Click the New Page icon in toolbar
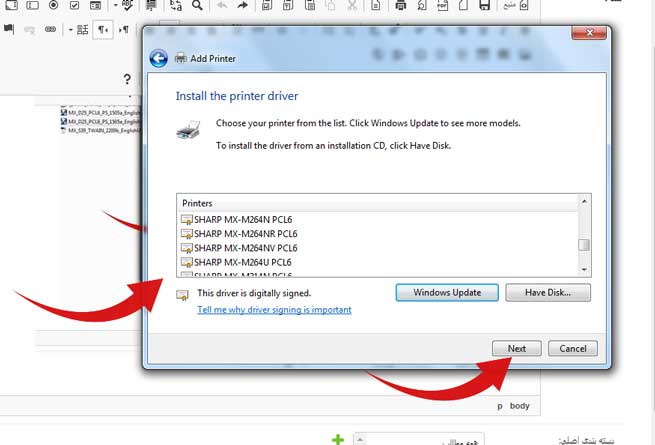 [463, 5]
